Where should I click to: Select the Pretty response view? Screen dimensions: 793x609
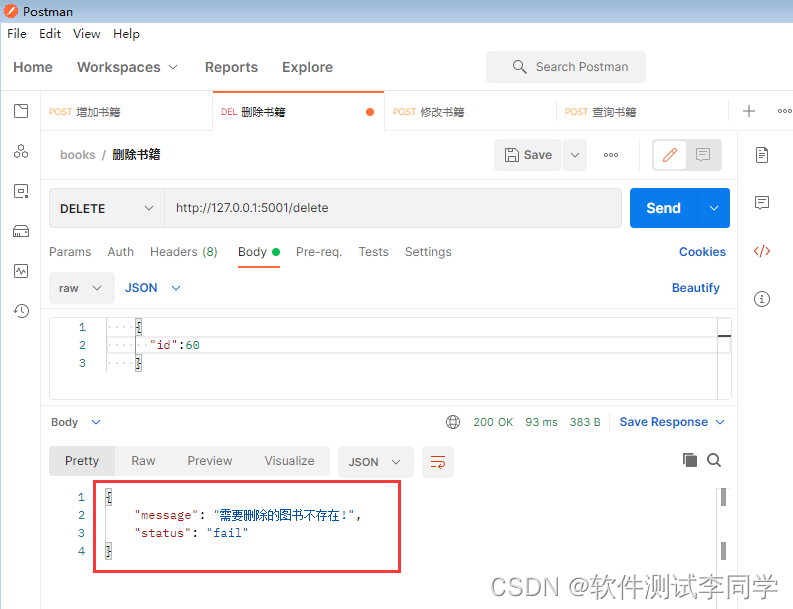[x=82, y=461]
